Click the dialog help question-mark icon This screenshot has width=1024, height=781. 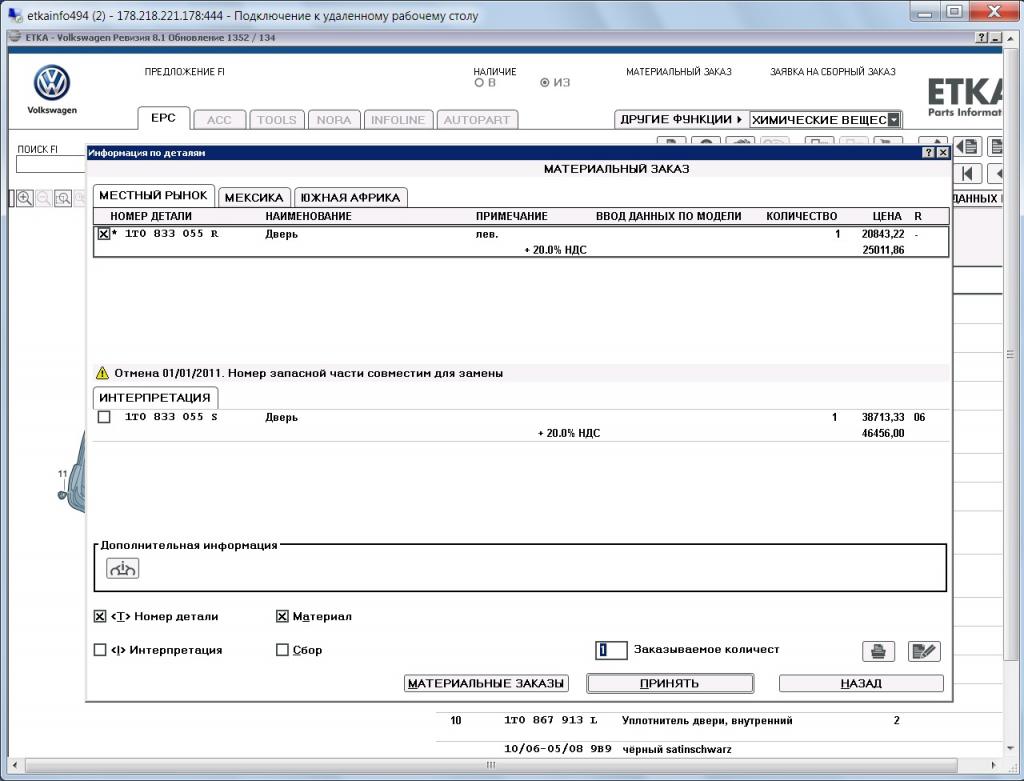(929, 152)
